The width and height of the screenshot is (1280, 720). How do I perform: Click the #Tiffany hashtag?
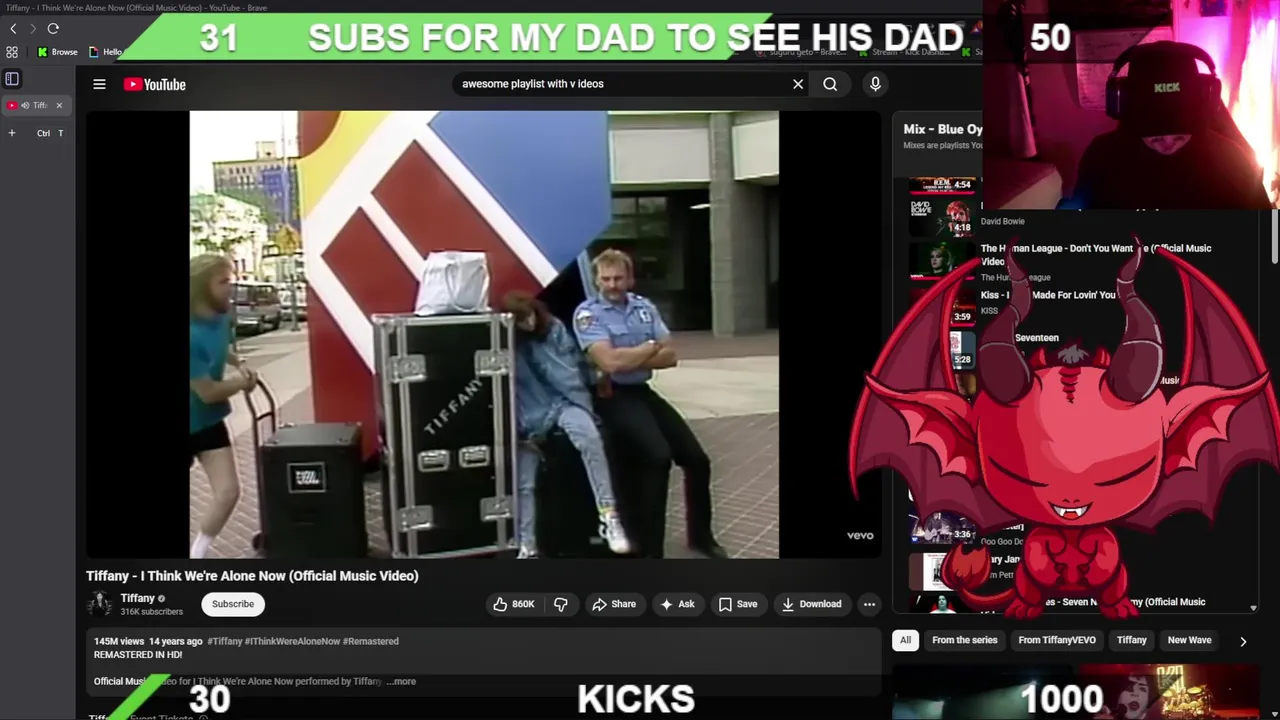[x=224, y=641]
